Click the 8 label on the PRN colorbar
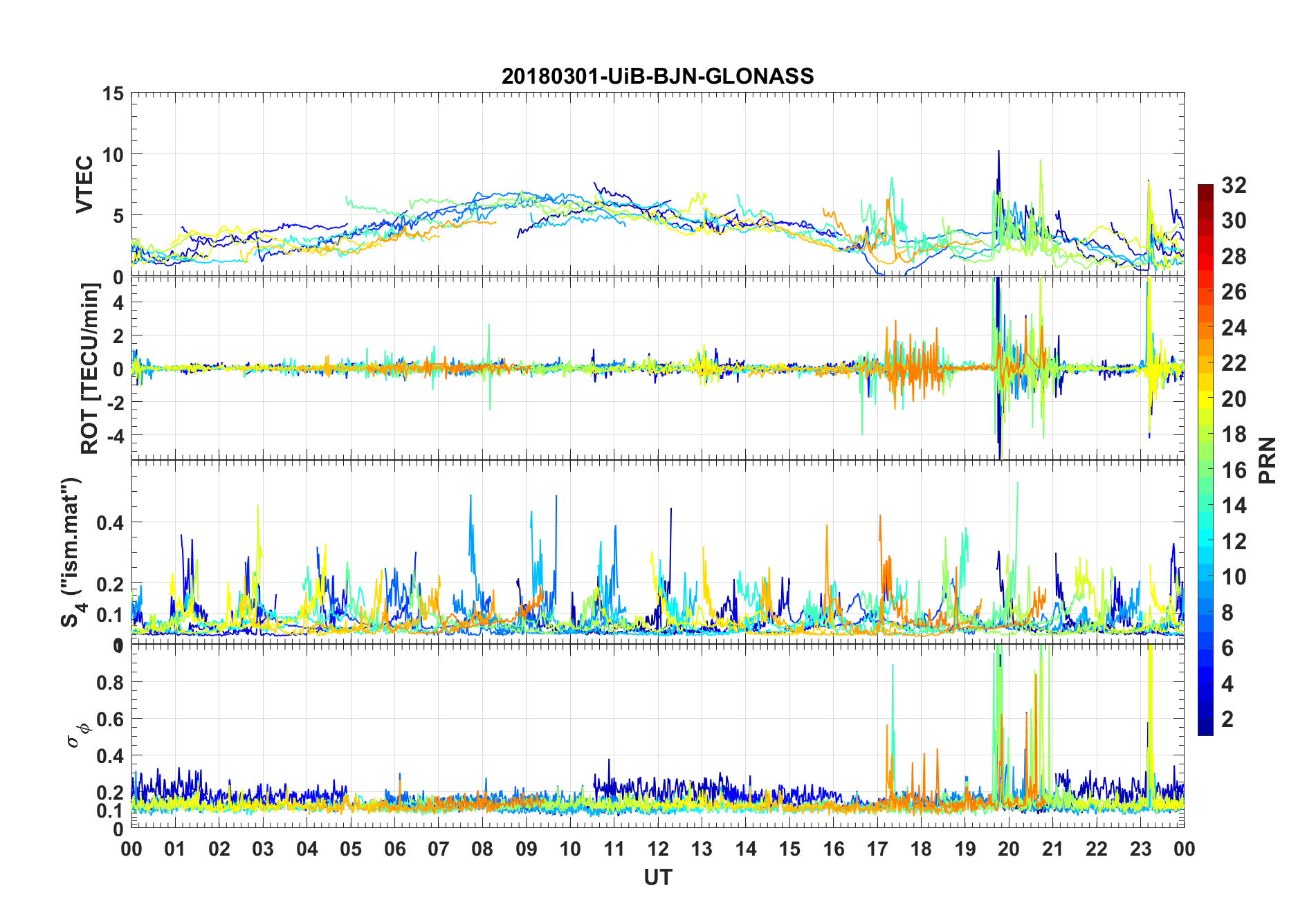The image size is (1316, 920). pyautogui.click(x=1228, y=612)
